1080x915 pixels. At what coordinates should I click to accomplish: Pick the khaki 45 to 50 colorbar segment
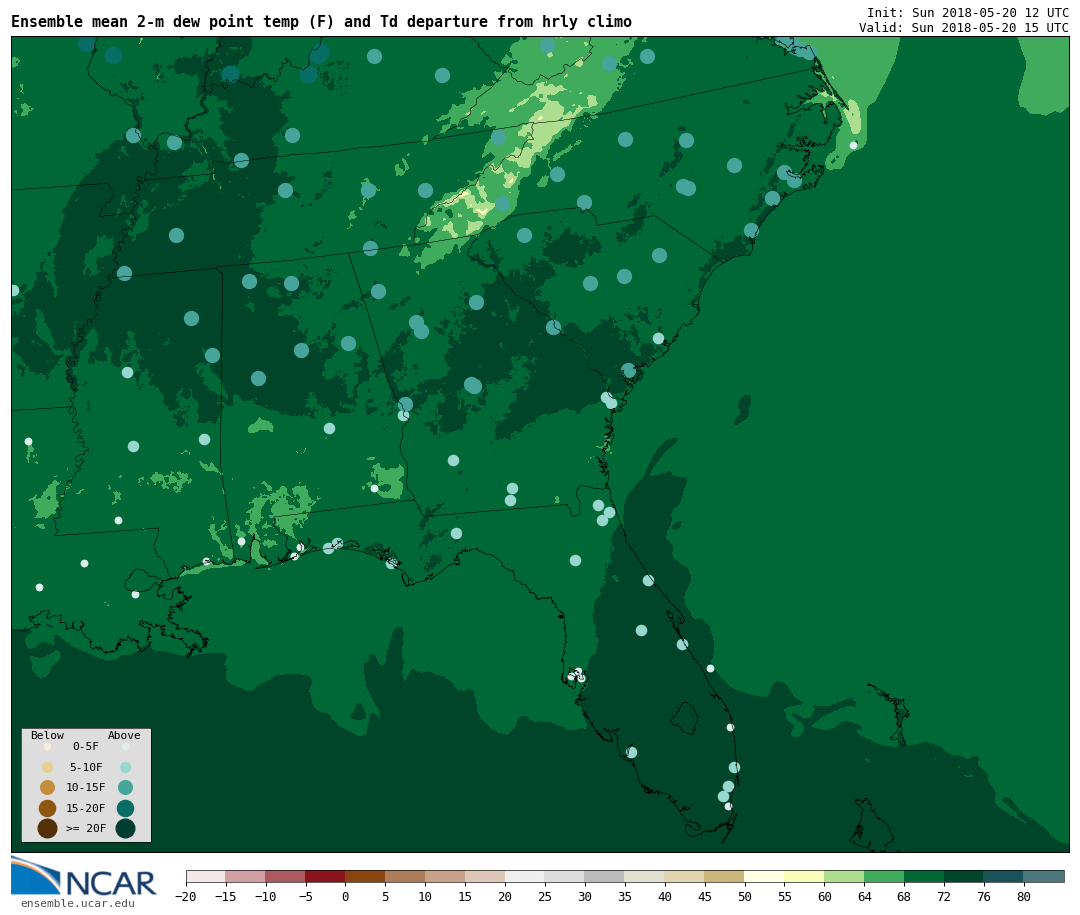pos(725,876)
